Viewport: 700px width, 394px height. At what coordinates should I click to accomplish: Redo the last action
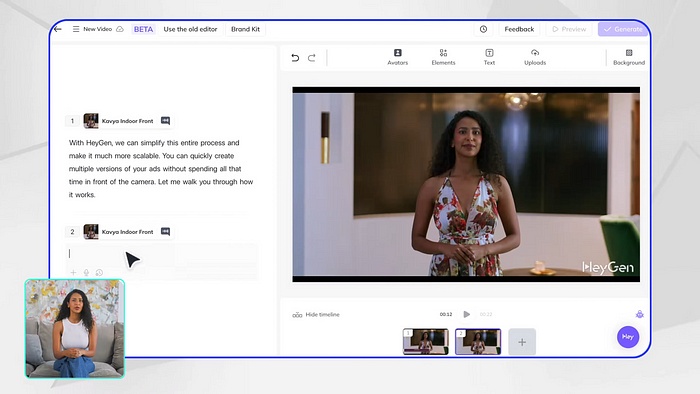point(312,58)
